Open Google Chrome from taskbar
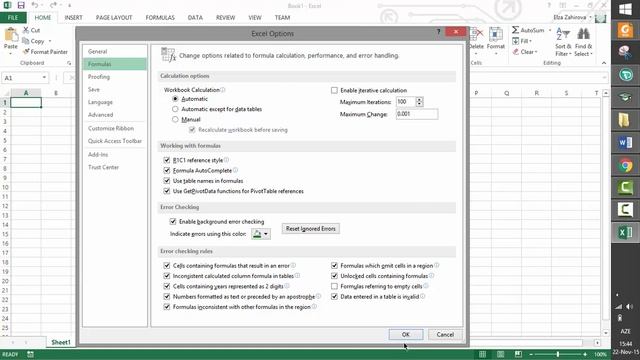This screenshot has height=360, width=640. pos(625,165)
